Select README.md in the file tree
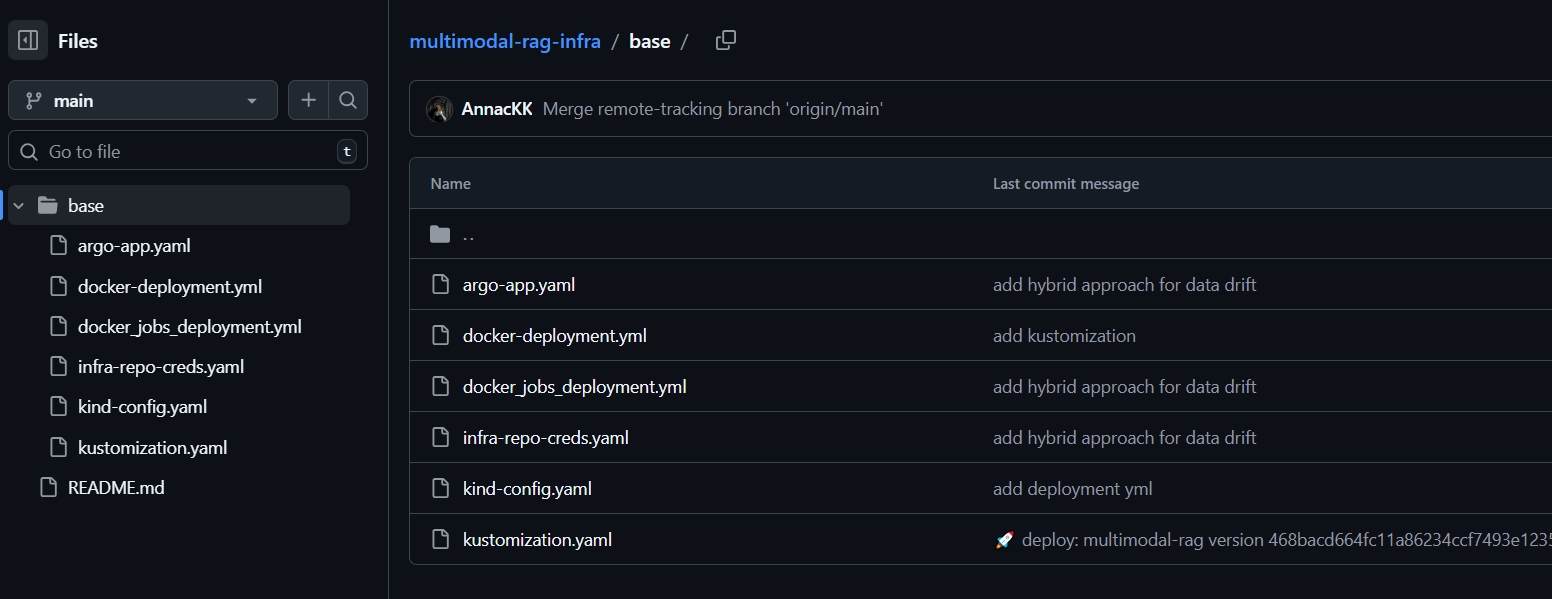 click(115, 488)
